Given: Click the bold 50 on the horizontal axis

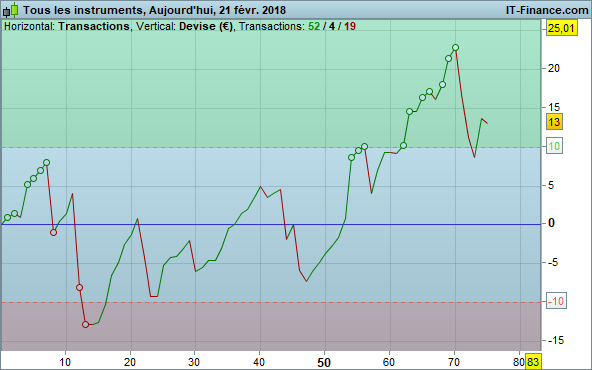Looking at the screenshot, I should click(x=324, y=362).
